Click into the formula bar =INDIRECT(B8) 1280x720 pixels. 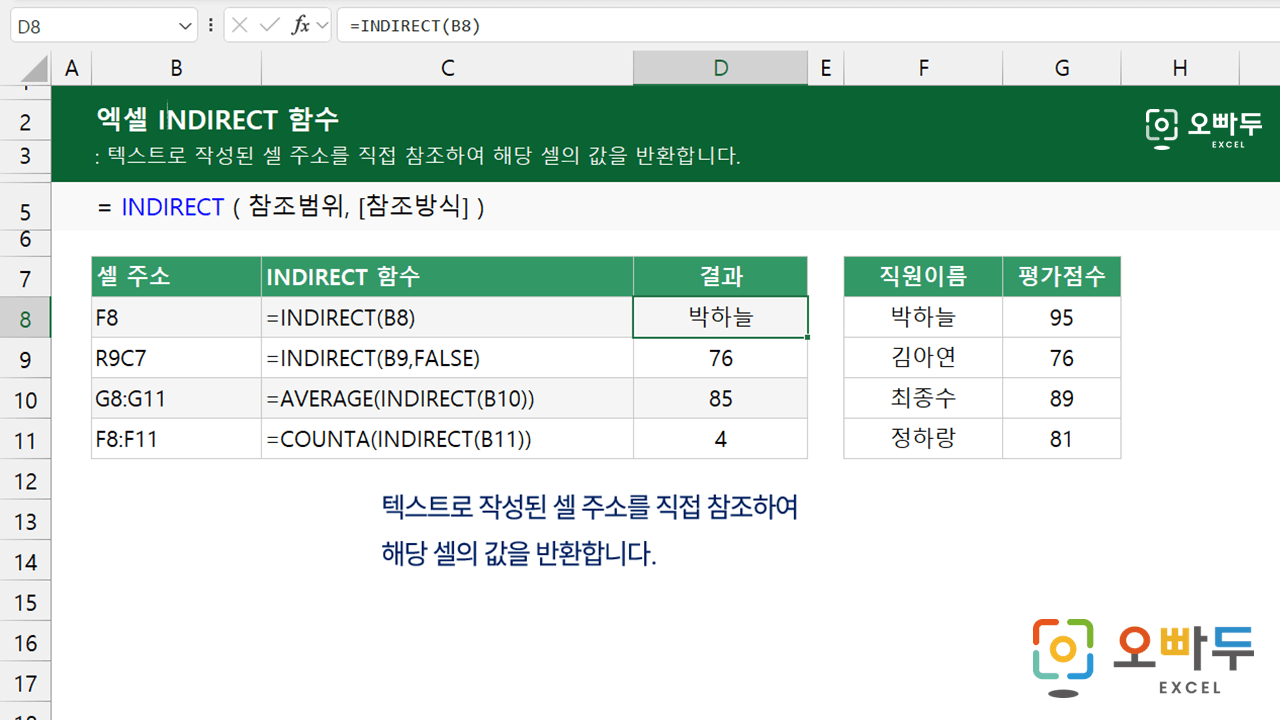808,26
